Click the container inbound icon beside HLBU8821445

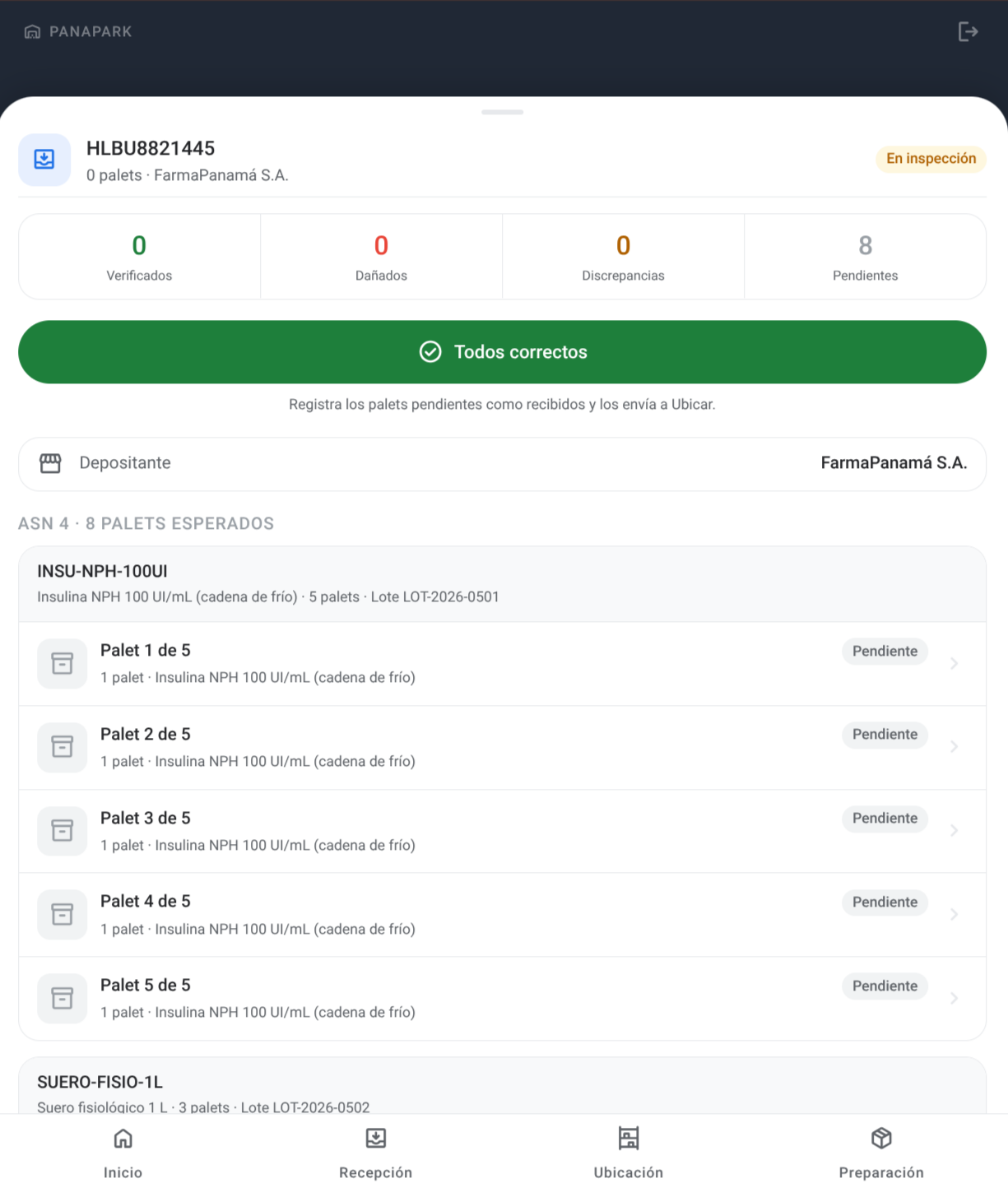(x=44, y=160)
